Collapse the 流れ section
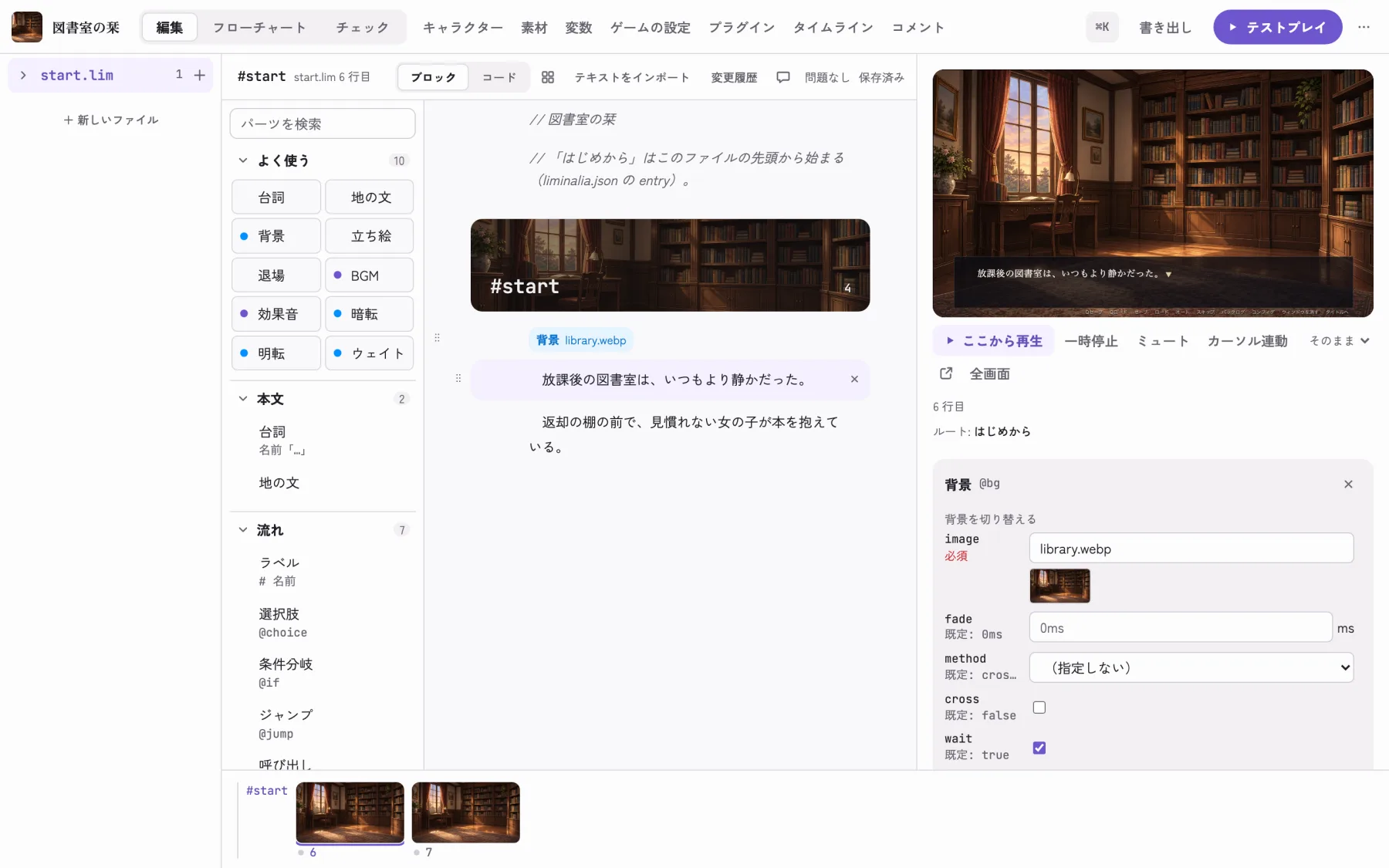The width and height of the screenshot is (1389, 868). (243, 530)
